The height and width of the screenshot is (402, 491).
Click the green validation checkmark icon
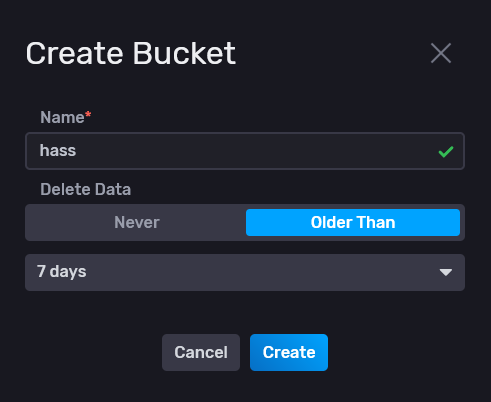point(446,152)
